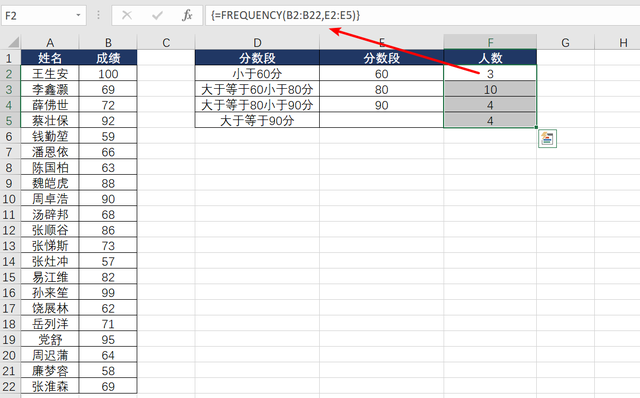Click the bin value cell 90 in column E
Screen dimensions: 640x398
(382, 105)
